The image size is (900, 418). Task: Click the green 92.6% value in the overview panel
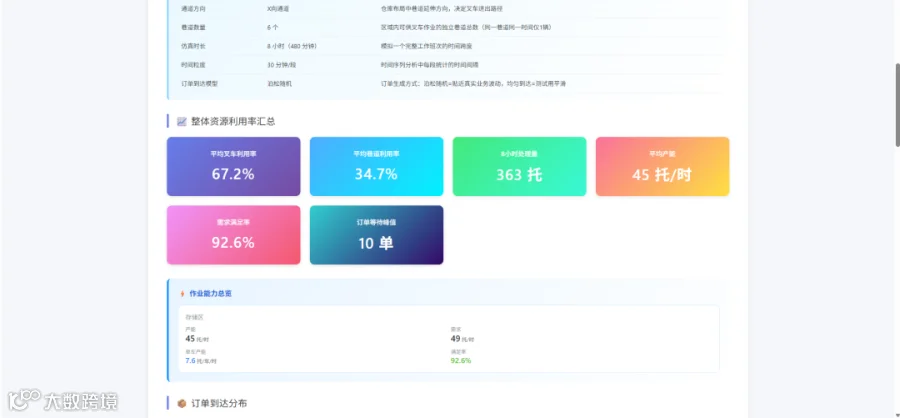point(460,361)
